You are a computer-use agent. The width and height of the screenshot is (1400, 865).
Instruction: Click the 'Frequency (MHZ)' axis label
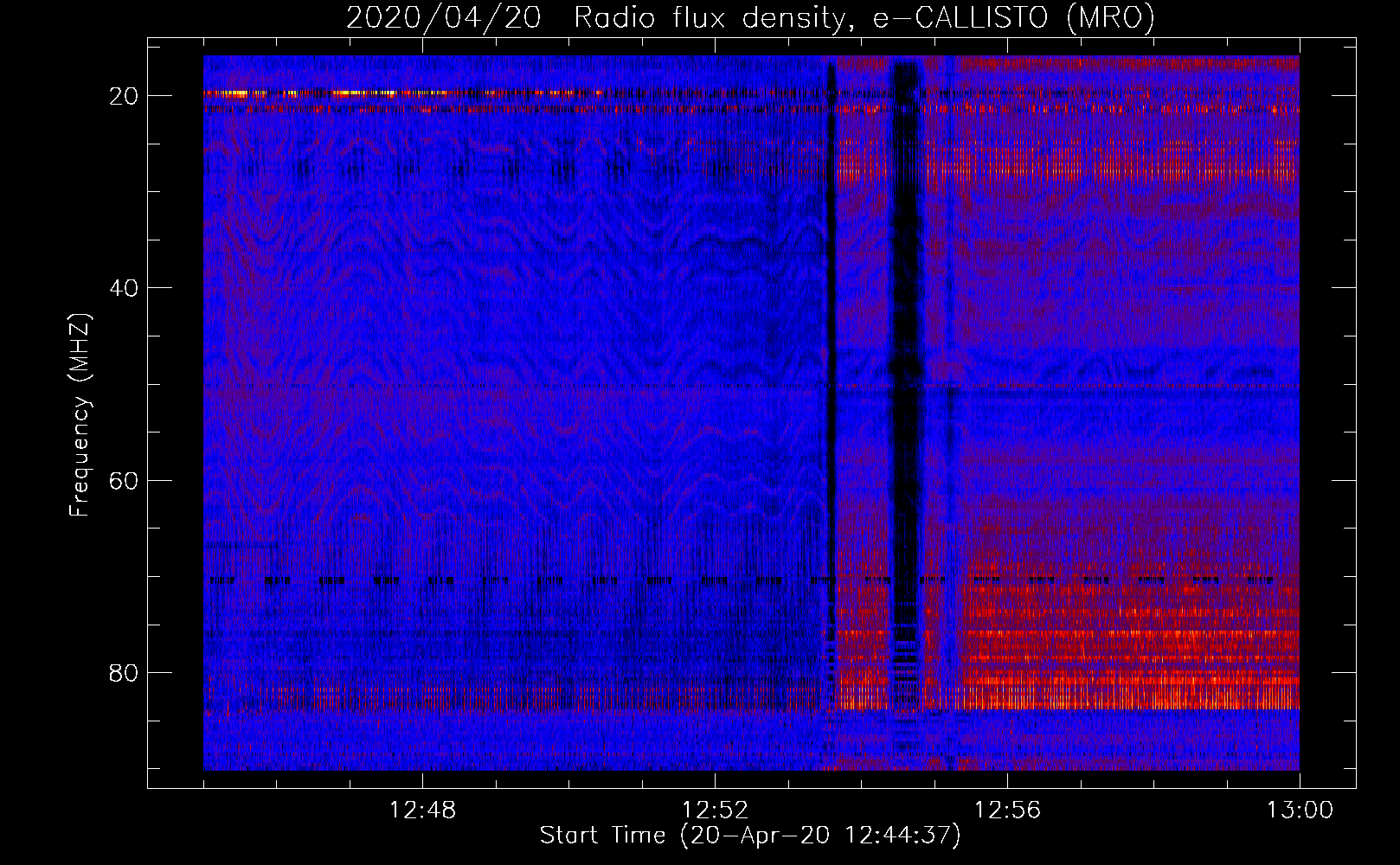pyautogui.click(x=80, y=415)
